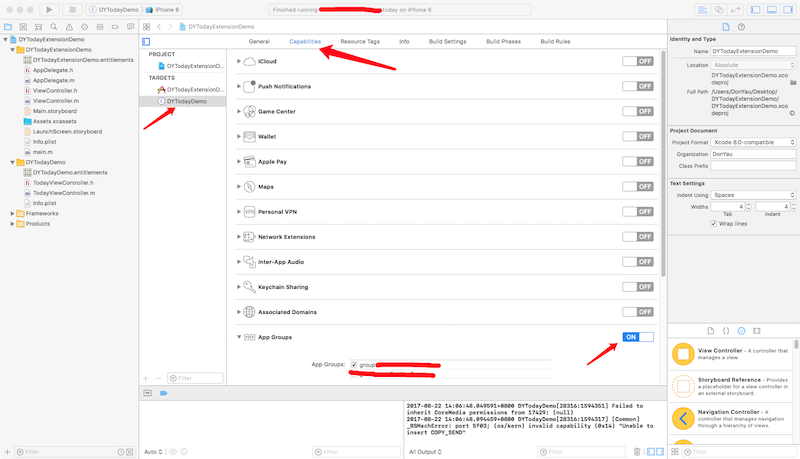Screen dimensions: 800x459
Task: Turn on the iCloud capability
Action: (x=638, y=61)
